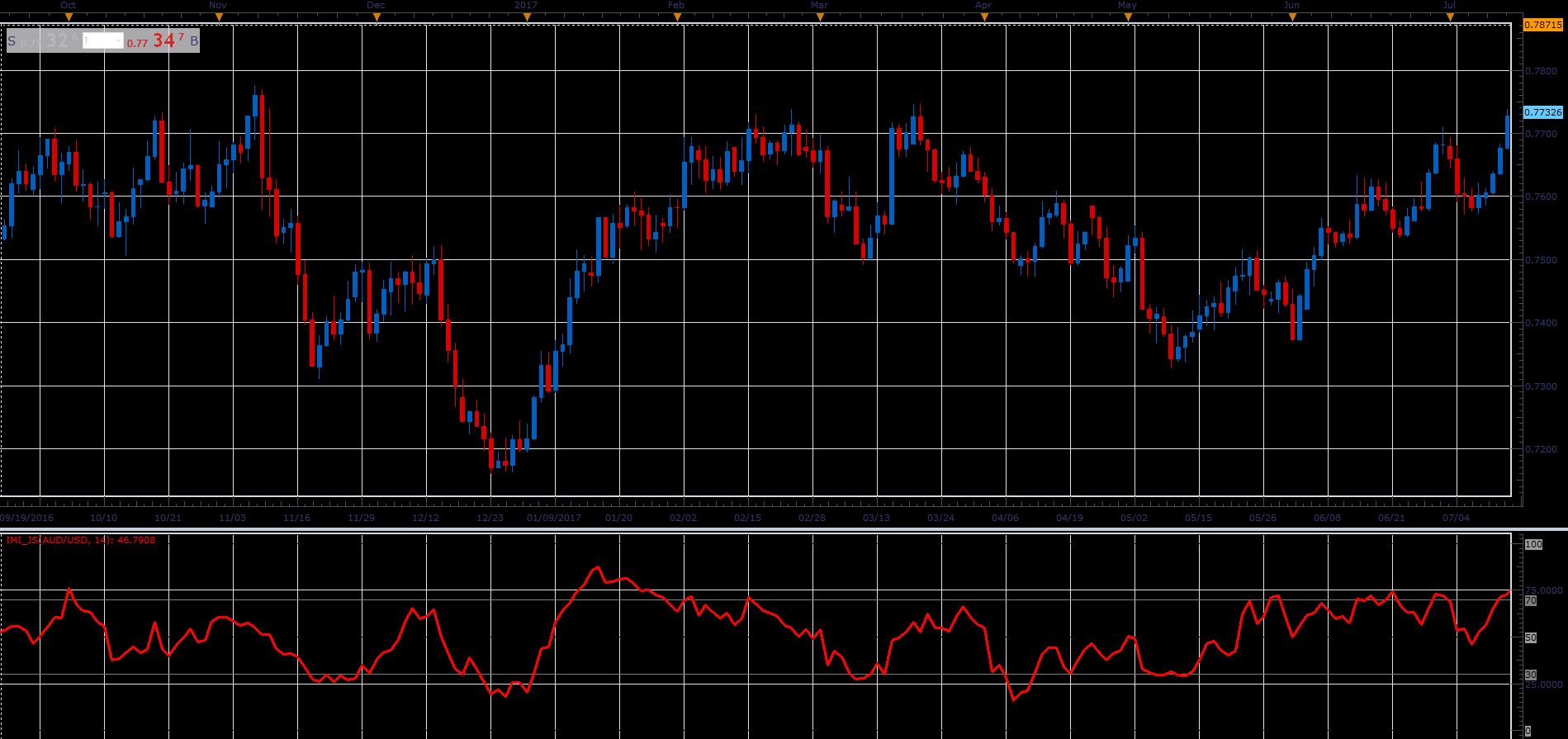The height and width of the screenshot is (739, 1568).
Task: Click the 0.7500 price axis label
Action: 1541,260
